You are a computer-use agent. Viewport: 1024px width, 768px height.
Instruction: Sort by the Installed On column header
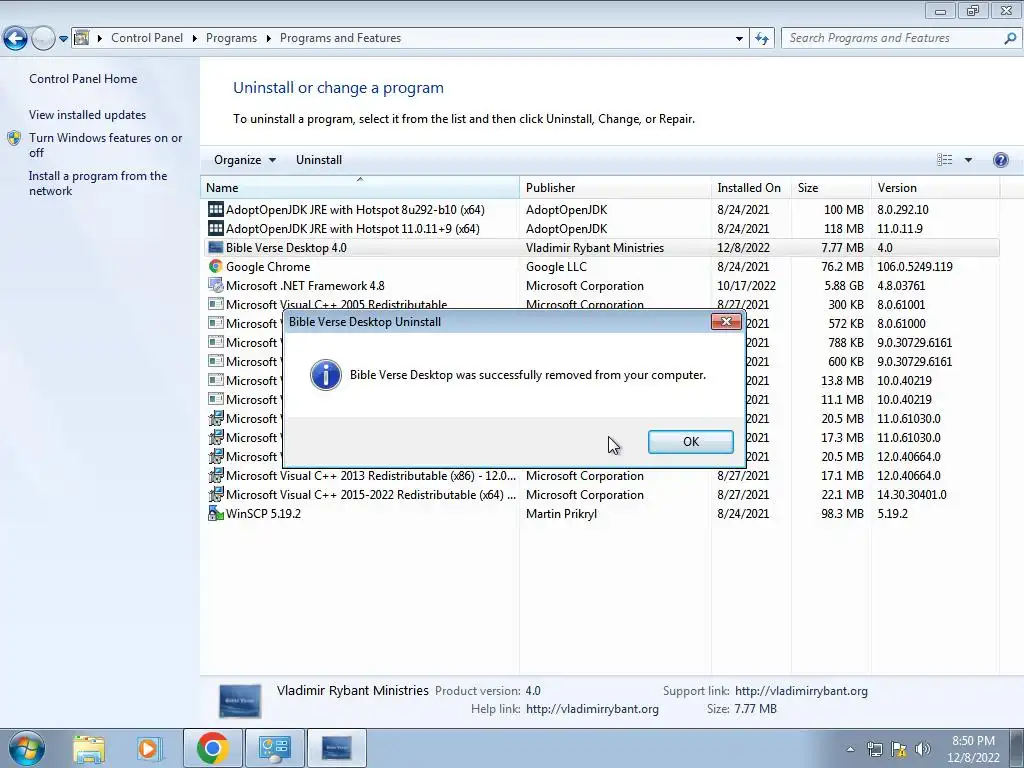point(751,187)
